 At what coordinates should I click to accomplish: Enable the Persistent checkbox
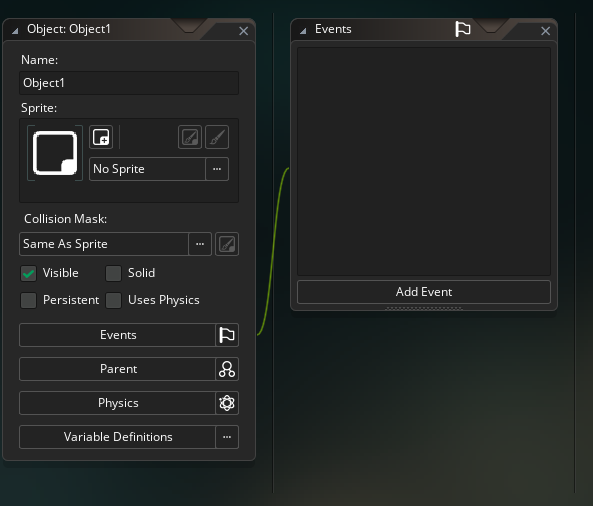pyautogui.click(x=28, y=300)
